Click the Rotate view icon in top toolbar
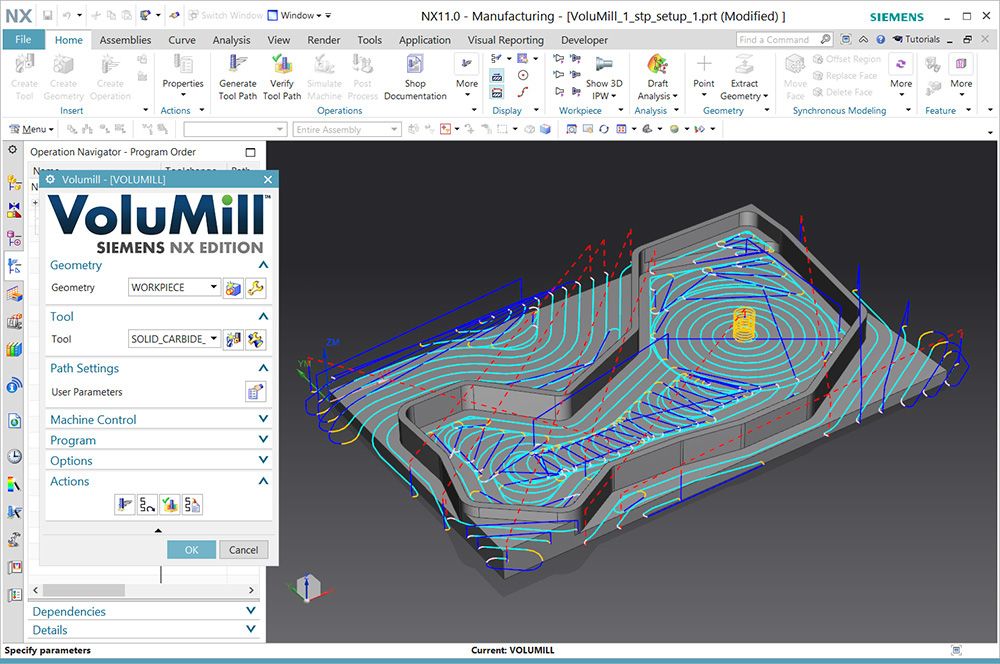1000x664 pixels. pos(603,129)
